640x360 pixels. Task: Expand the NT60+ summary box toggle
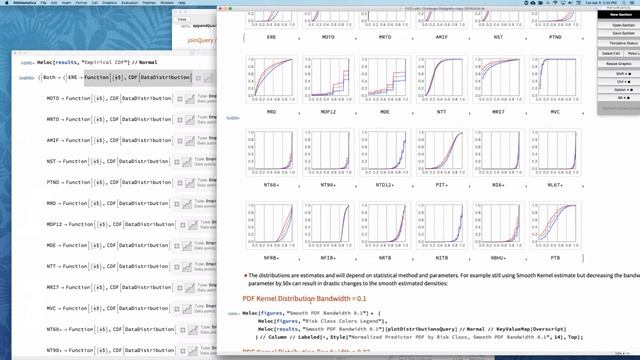[x=182, y=330]
